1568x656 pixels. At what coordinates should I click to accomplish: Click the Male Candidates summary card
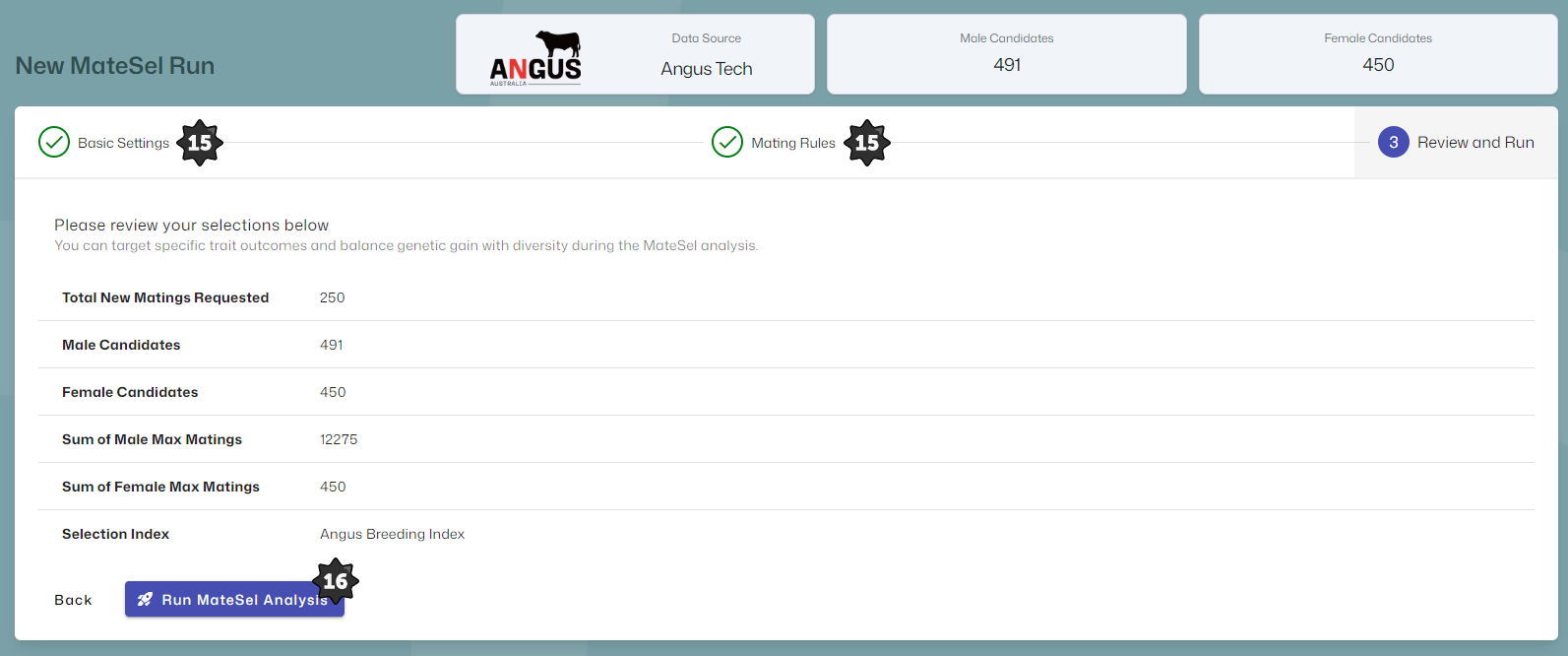point(1006,55)
